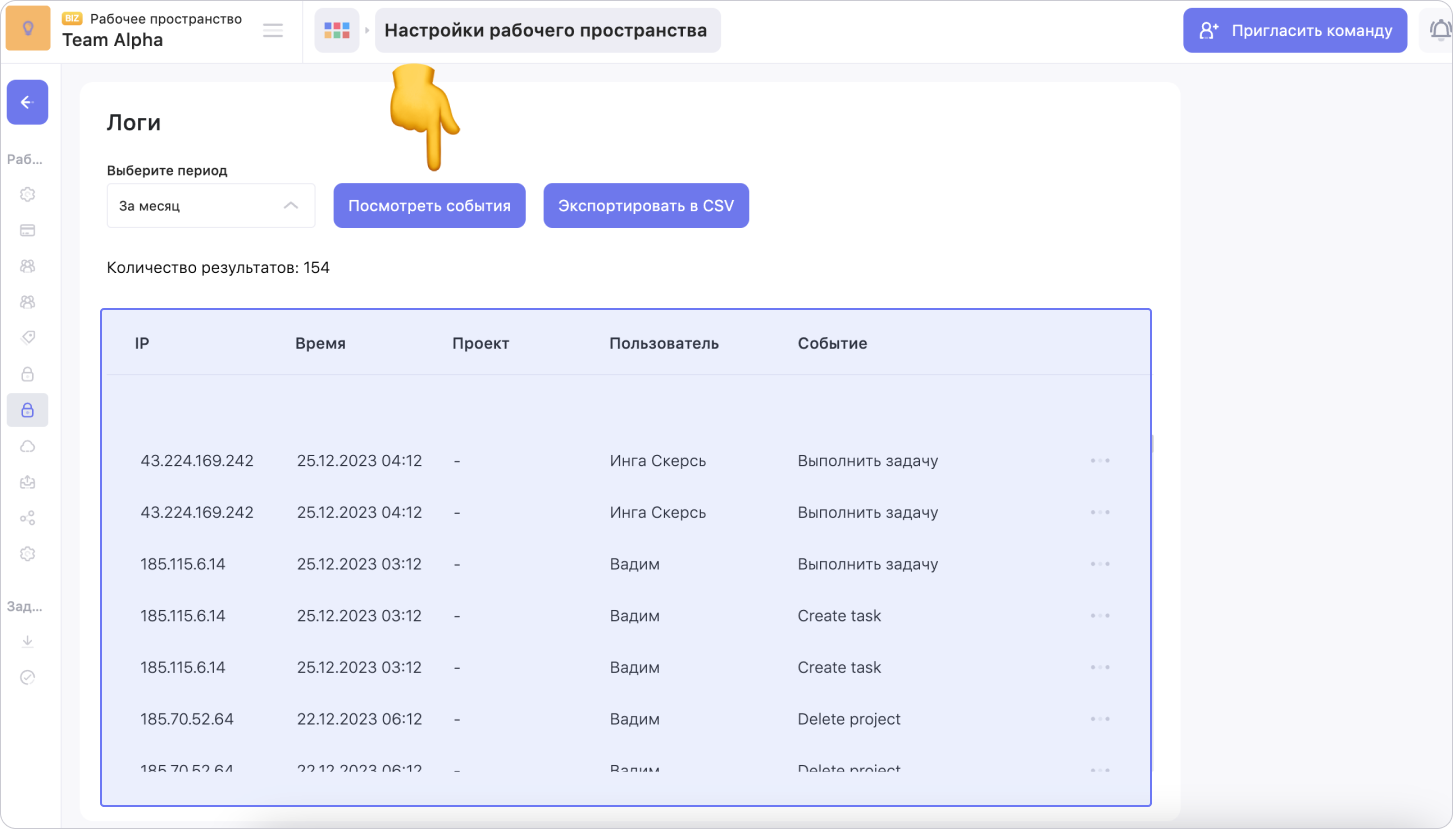The image size is (1453, 829).
Task: Click the check circle icon under Зад...
Action: [28, 677]
